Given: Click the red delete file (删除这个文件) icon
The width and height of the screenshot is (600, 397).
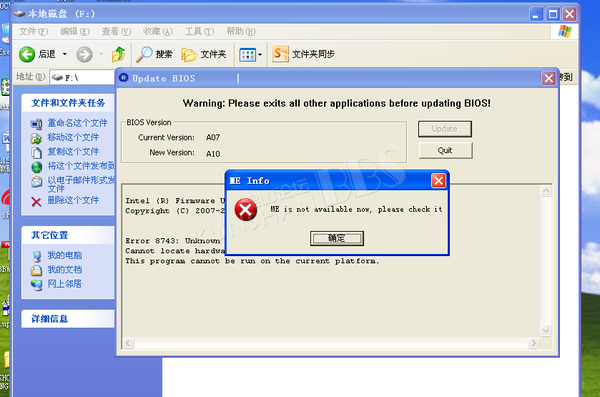Looking at the screenshot, I should click(x=36, y=201).
